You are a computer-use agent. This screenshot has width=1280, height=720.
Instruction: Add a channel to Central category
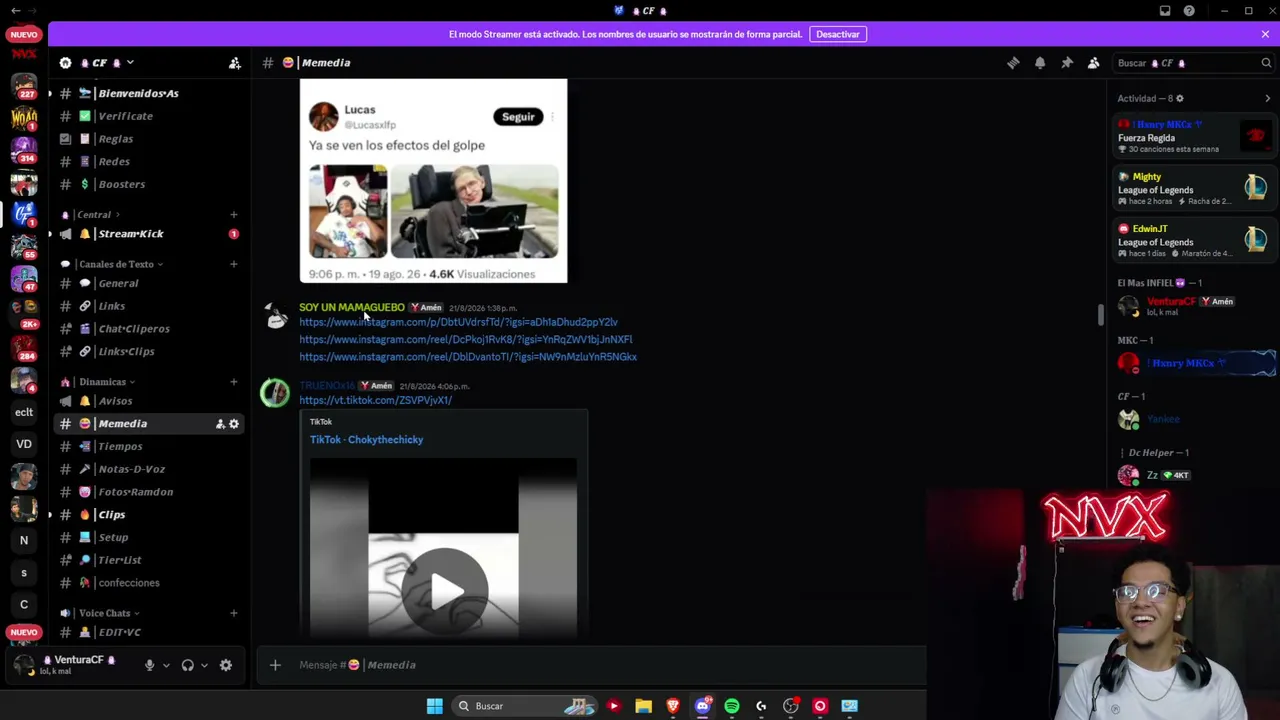pyautogui.click(x=234, y=215)
